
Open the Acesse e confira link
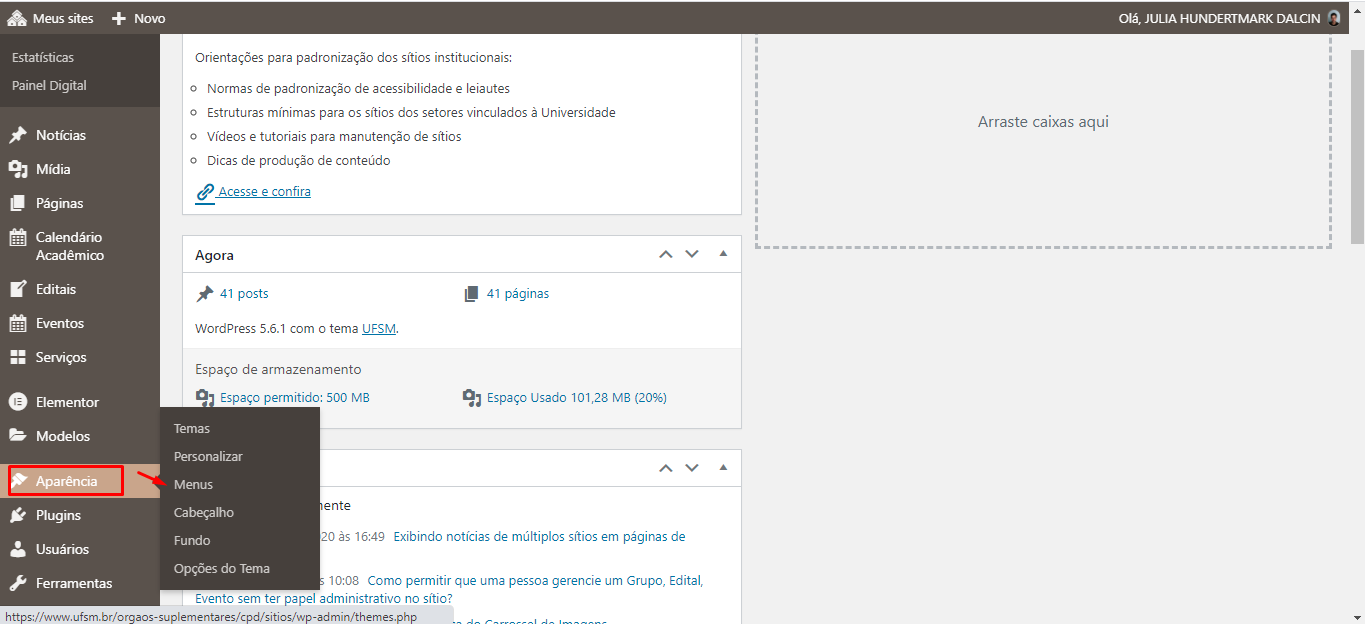(264, 191)
